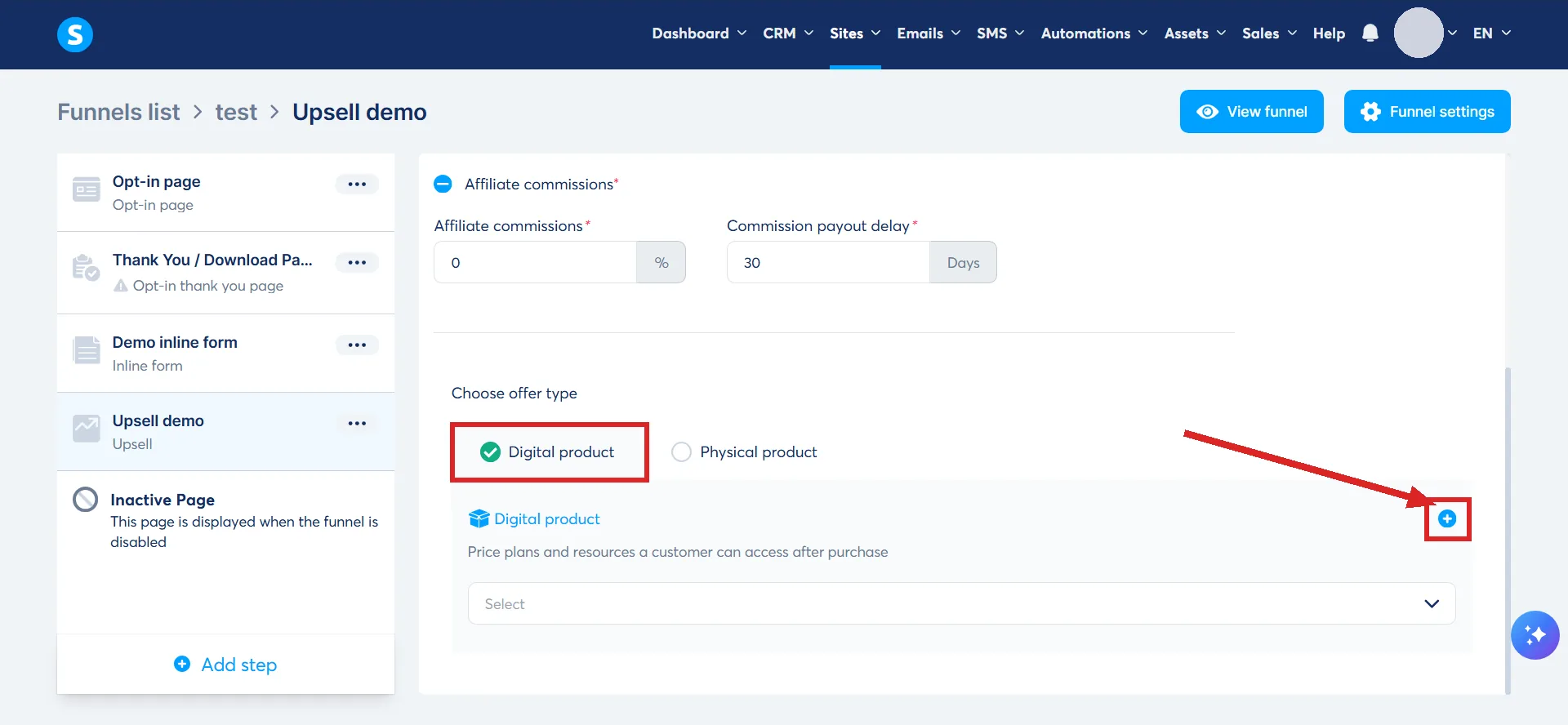Go back to Funnels list breadcrumb

point(118,112)
